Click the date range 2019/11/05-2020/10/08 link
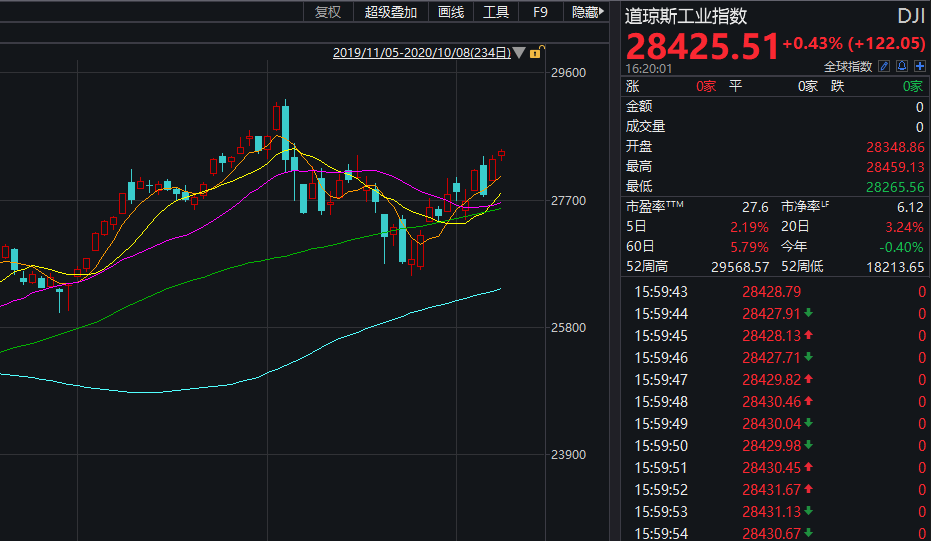931x541 pixels. click(422, 53)
